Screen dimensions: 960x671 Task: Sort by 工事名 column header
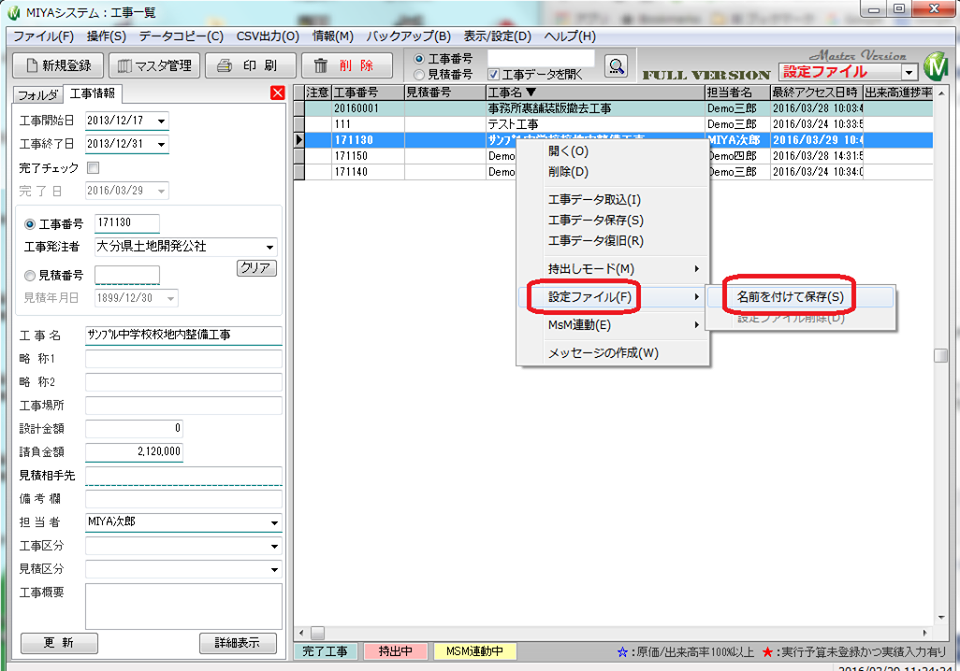click(x=595, y=92)
